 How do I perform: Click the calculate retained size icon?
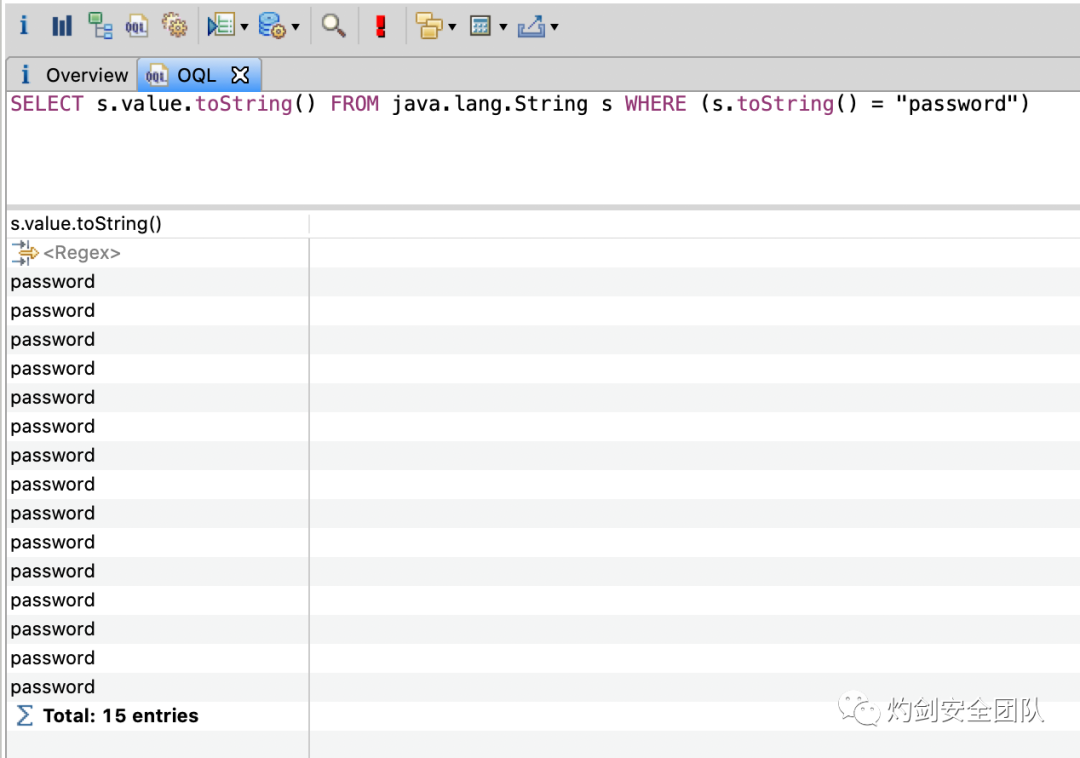click(x=480, y=26)
